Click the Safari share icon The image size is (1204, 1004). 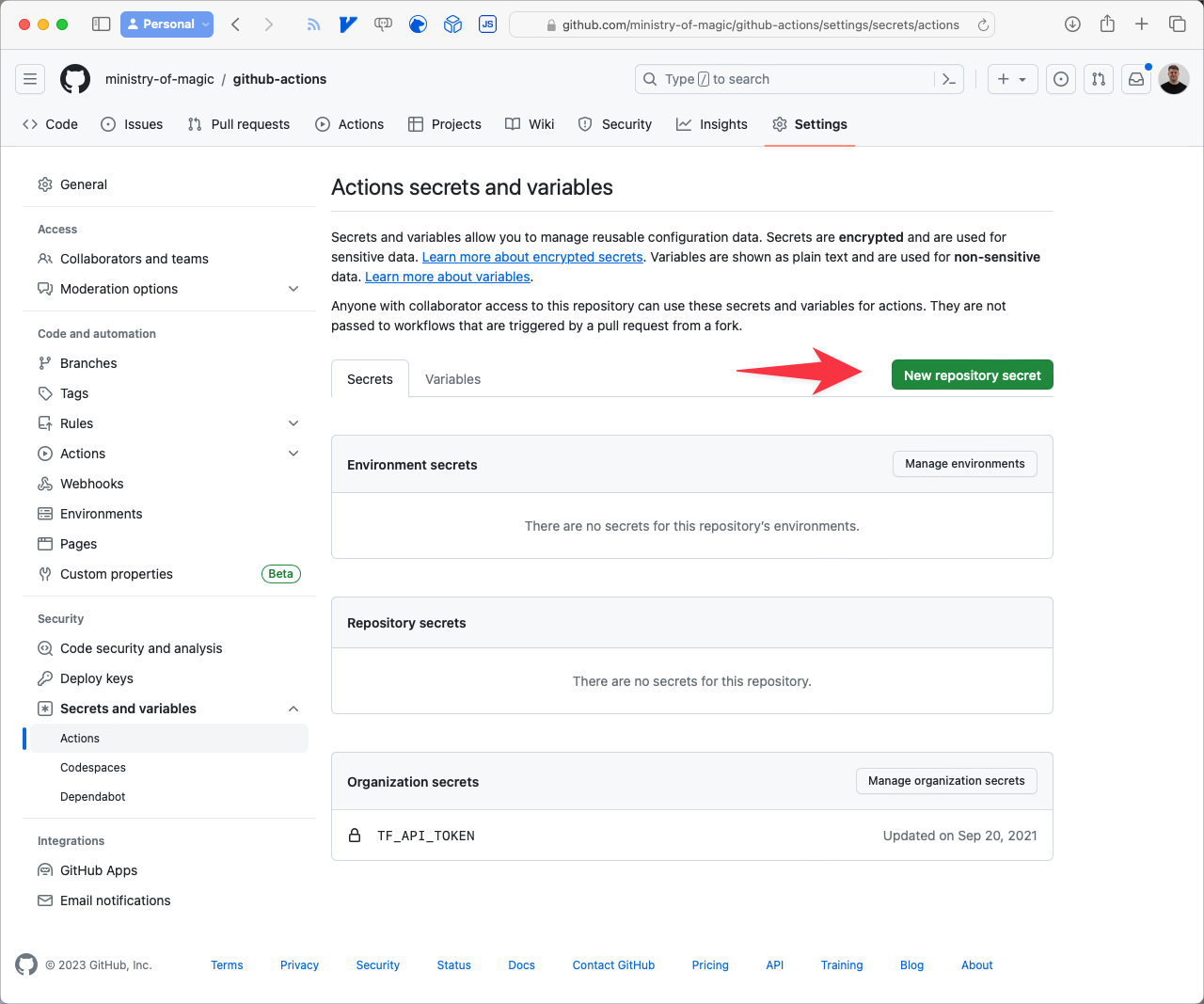[1107, 24]
